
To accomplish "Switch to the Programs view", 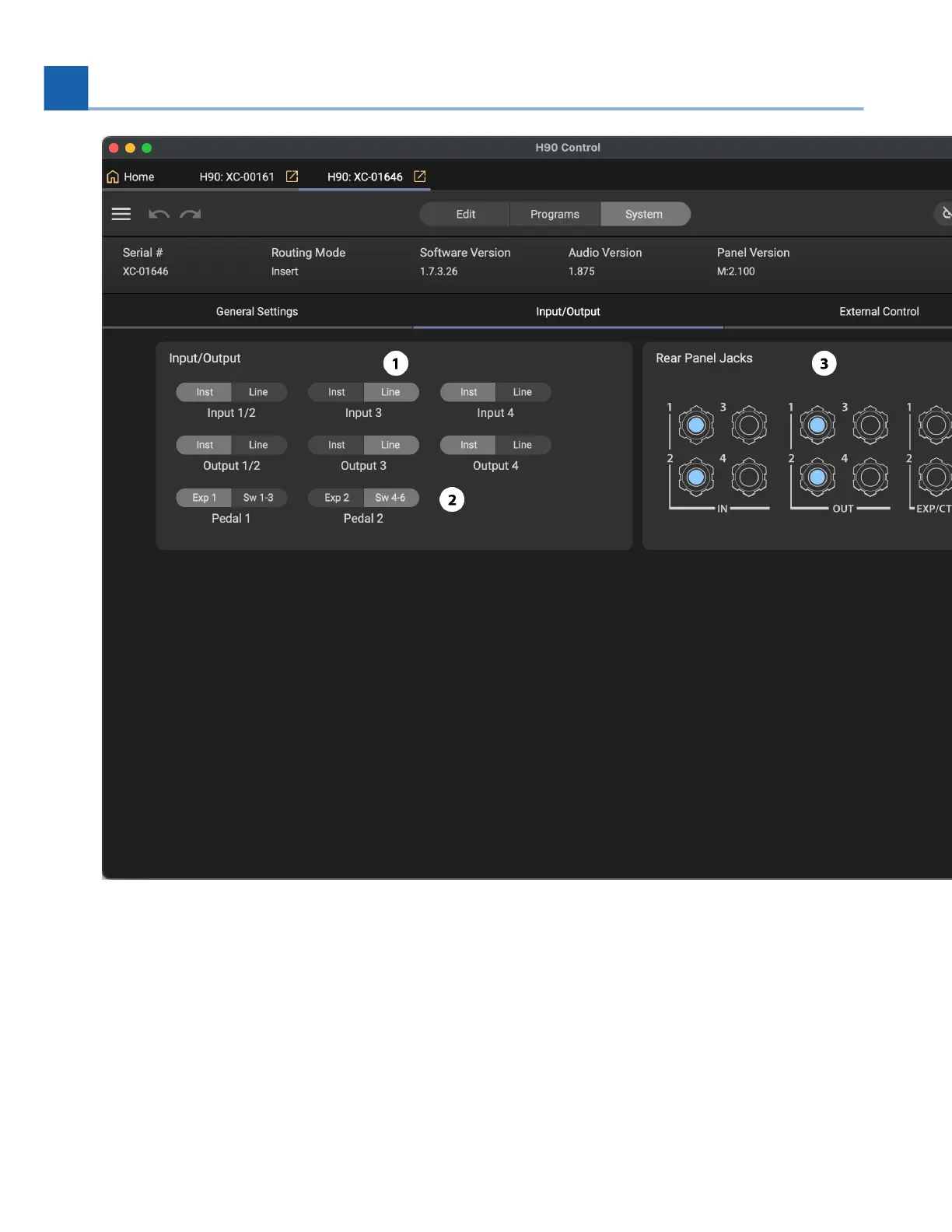I will click(555, 214).
